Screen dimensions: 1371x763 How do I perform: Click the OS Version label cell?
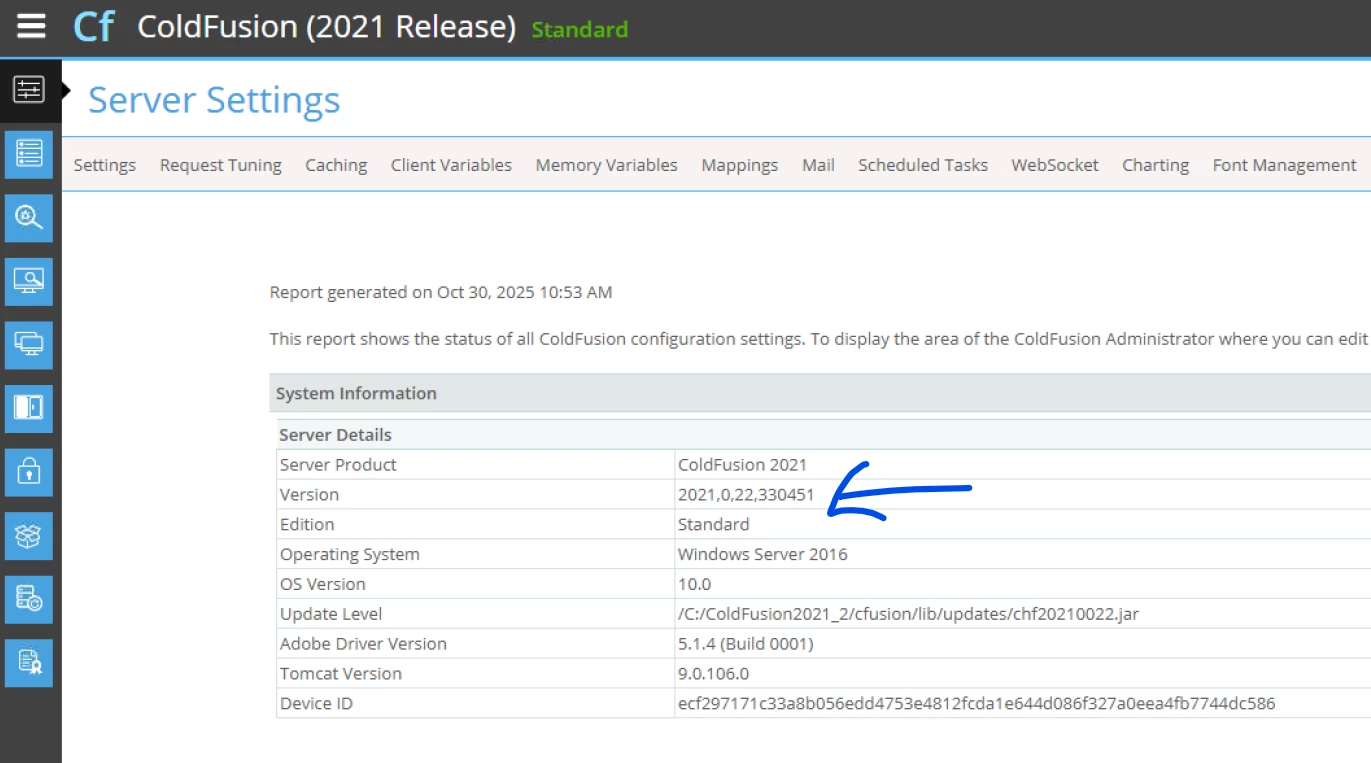477,584
